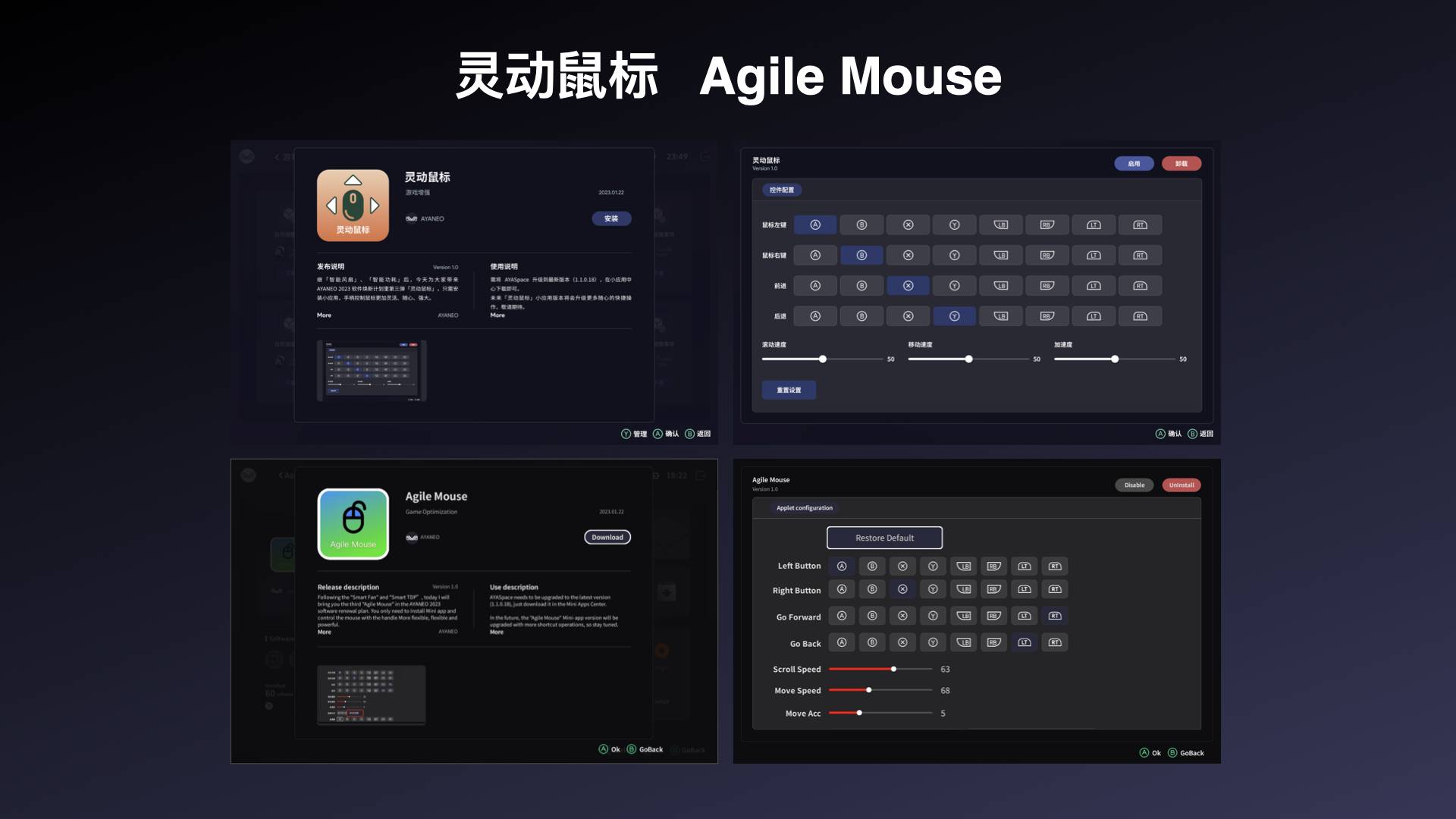
Task: Open screenshot thumbnail in 灵动鼠标 store page
Action: click(372, 370)
